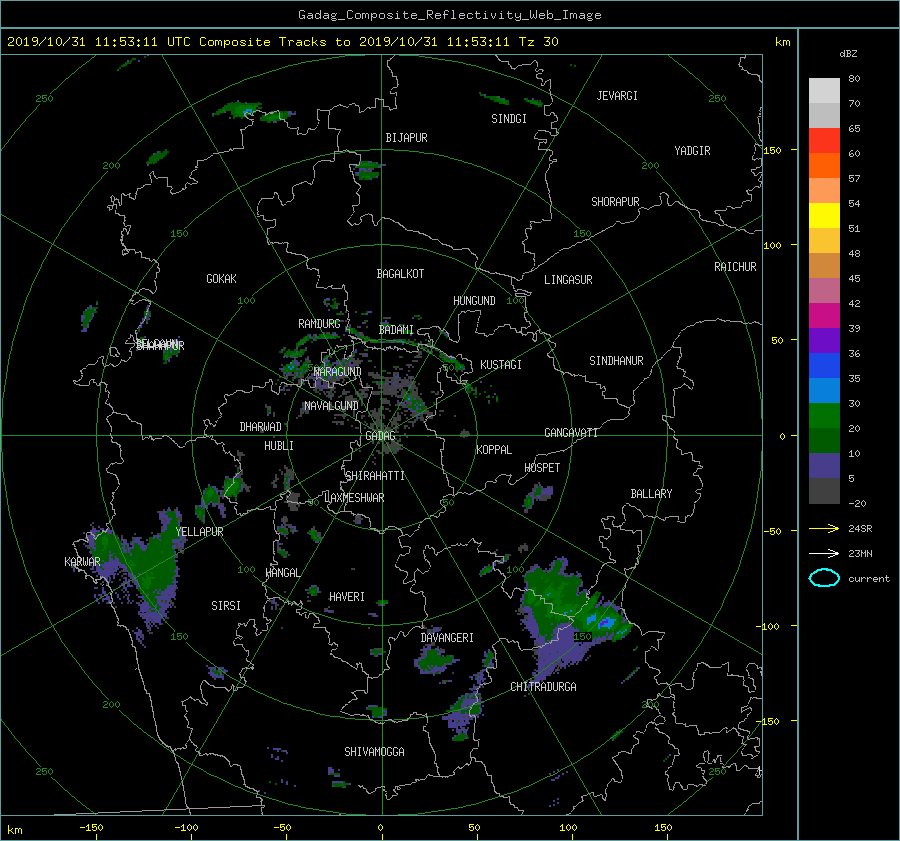Click the BAGALKOT city label
The image size is (900, 841).
click(400, 274)
